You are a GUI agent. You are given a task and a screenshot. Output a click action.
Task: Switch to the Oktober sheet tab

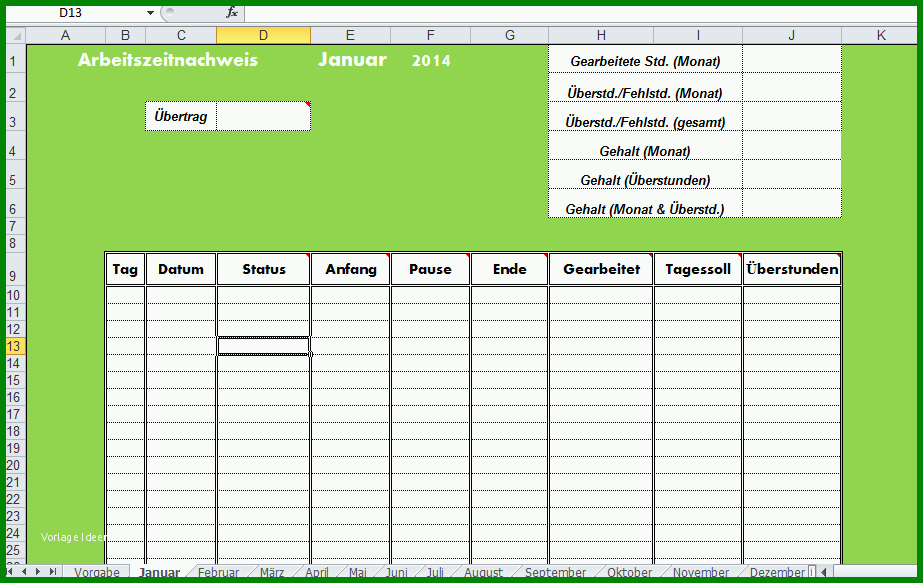(629, 572)
